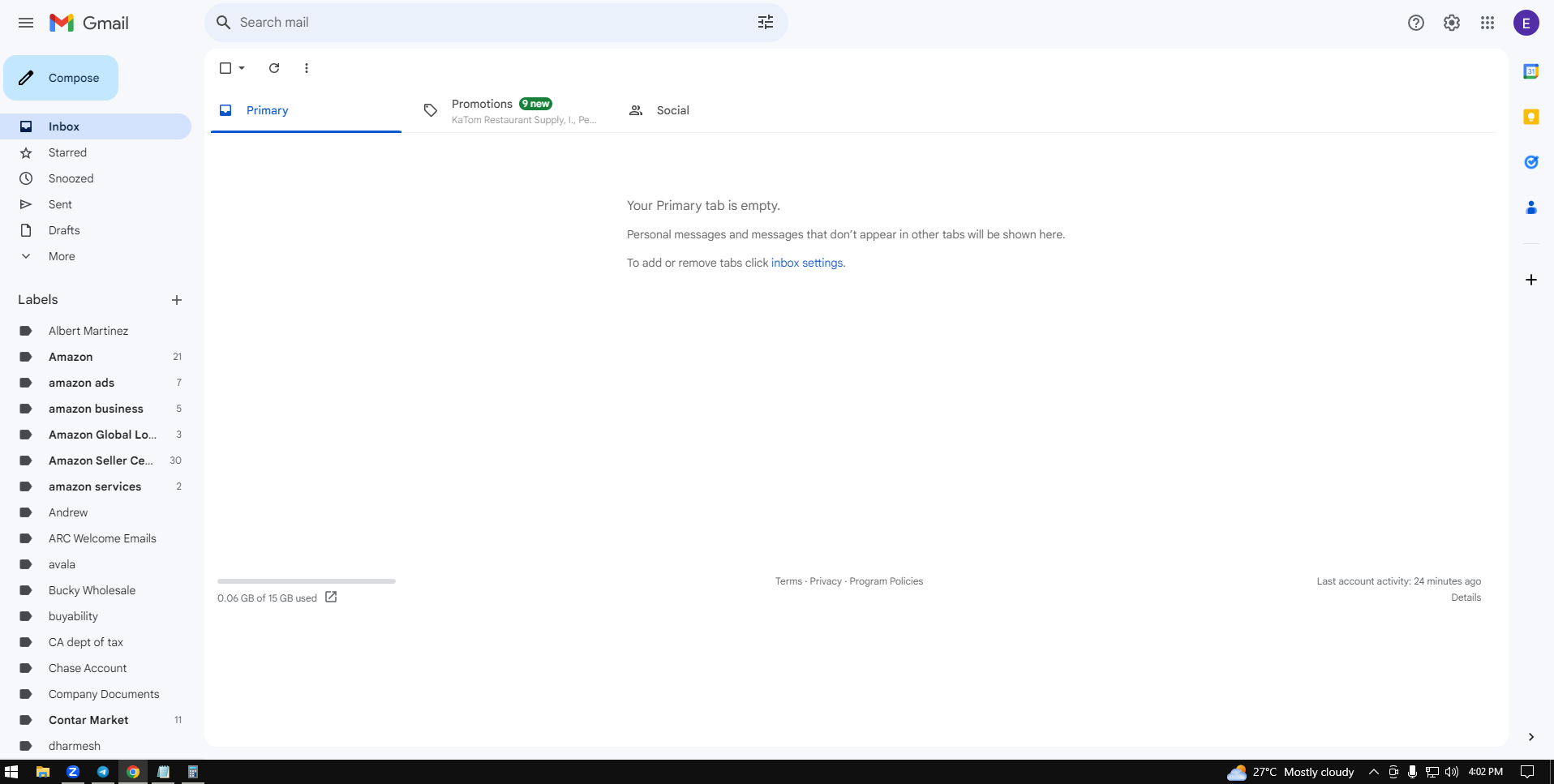Screen dimensions: 1554x784
Task: Refresh the inbox
Action: coord(274,68)
